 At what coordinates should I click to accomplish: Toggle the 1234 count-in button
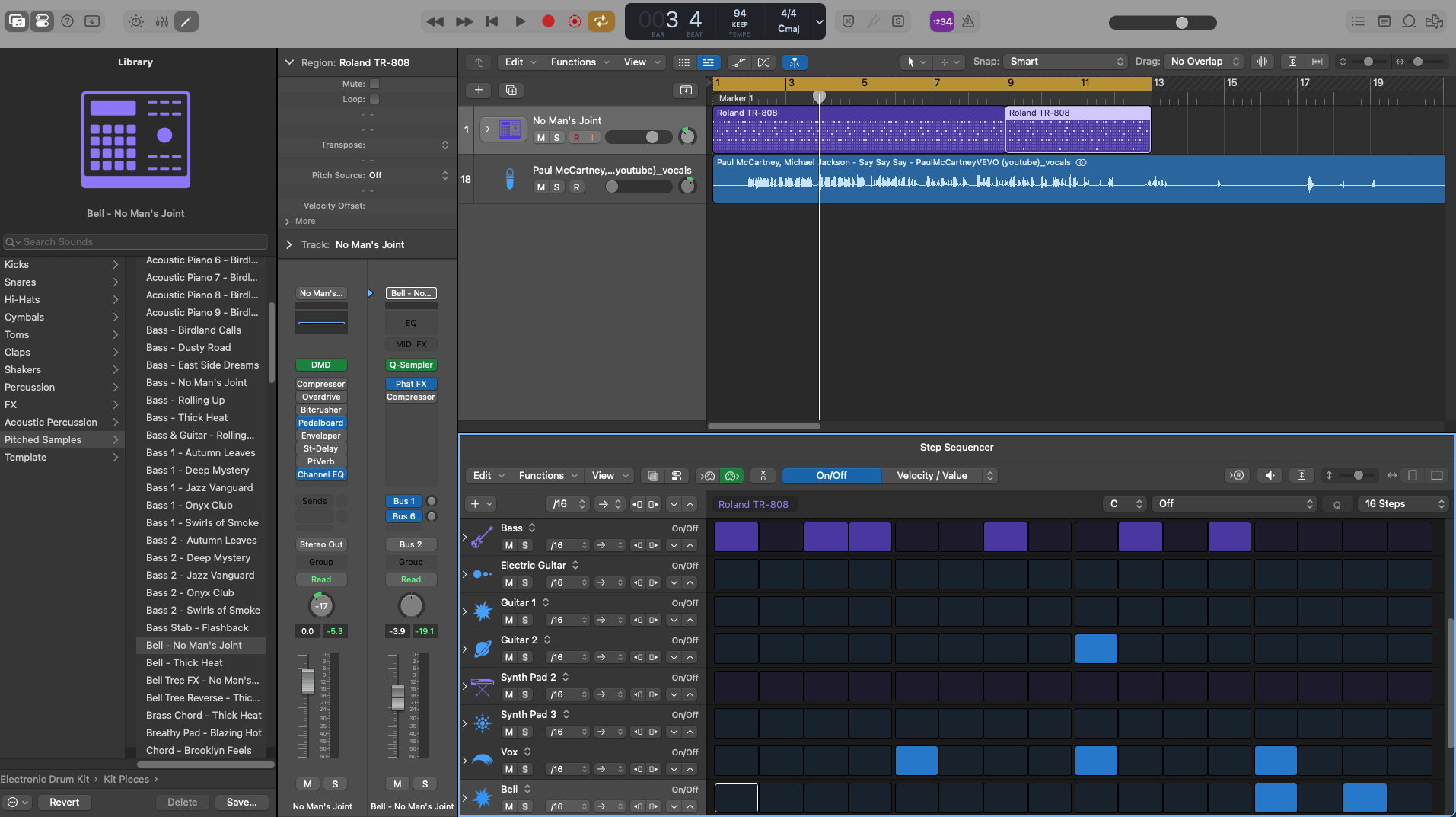coord(942,21)
